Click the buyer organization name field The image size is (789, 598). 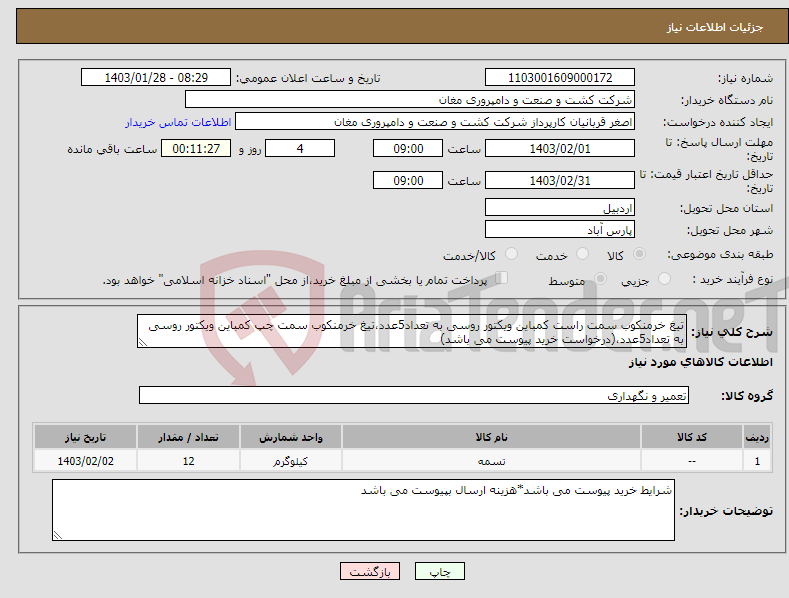(410, 99)
